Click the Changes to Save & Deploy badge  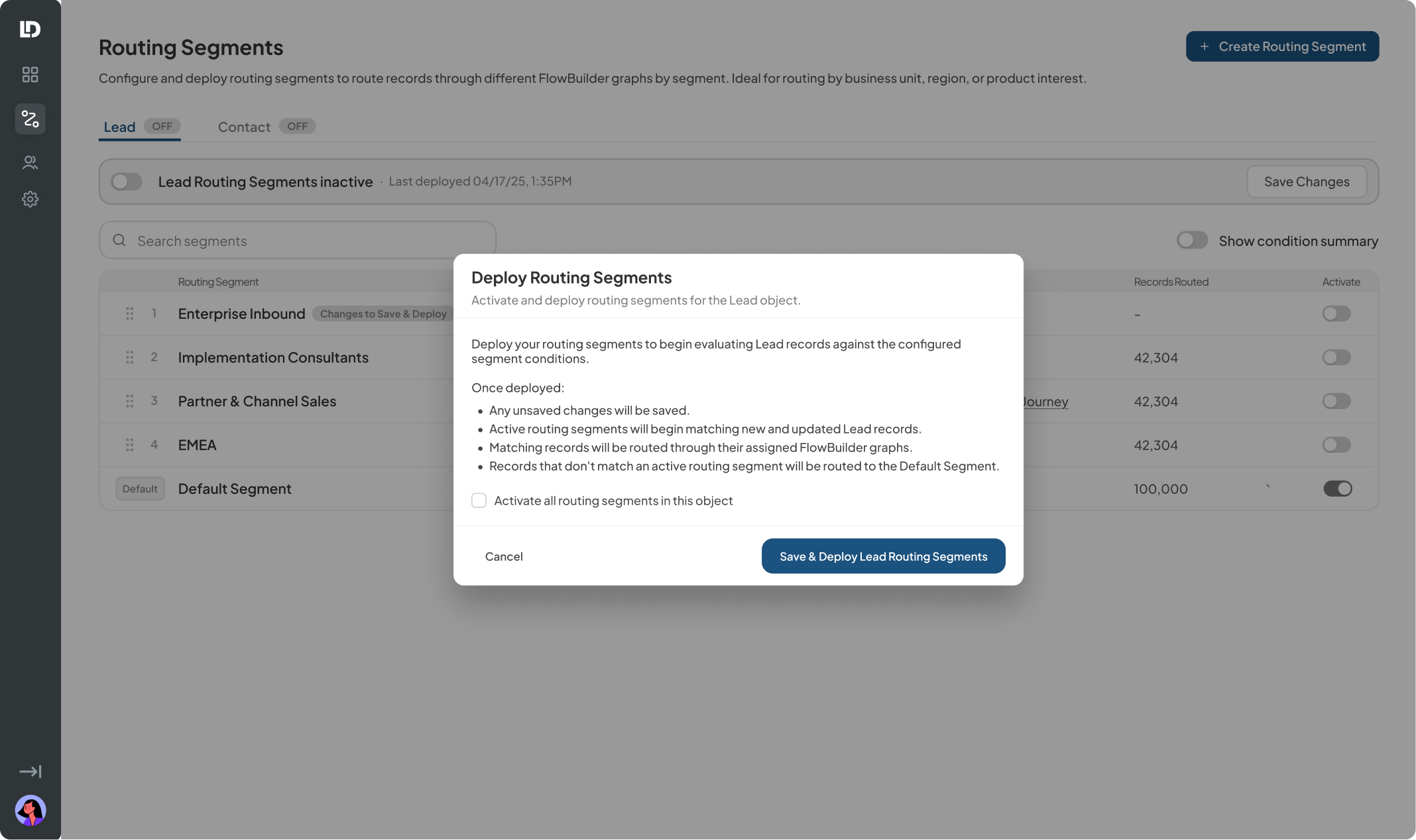(383, 314)
